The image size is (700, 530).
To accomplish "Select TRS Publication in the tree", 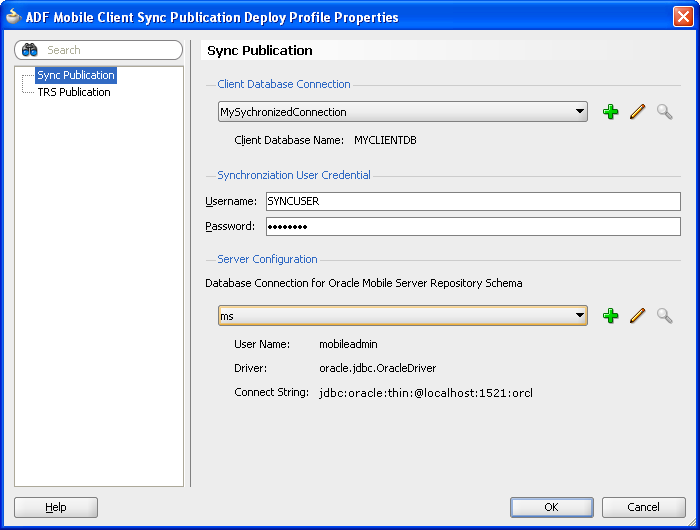I will pos(74,92).
